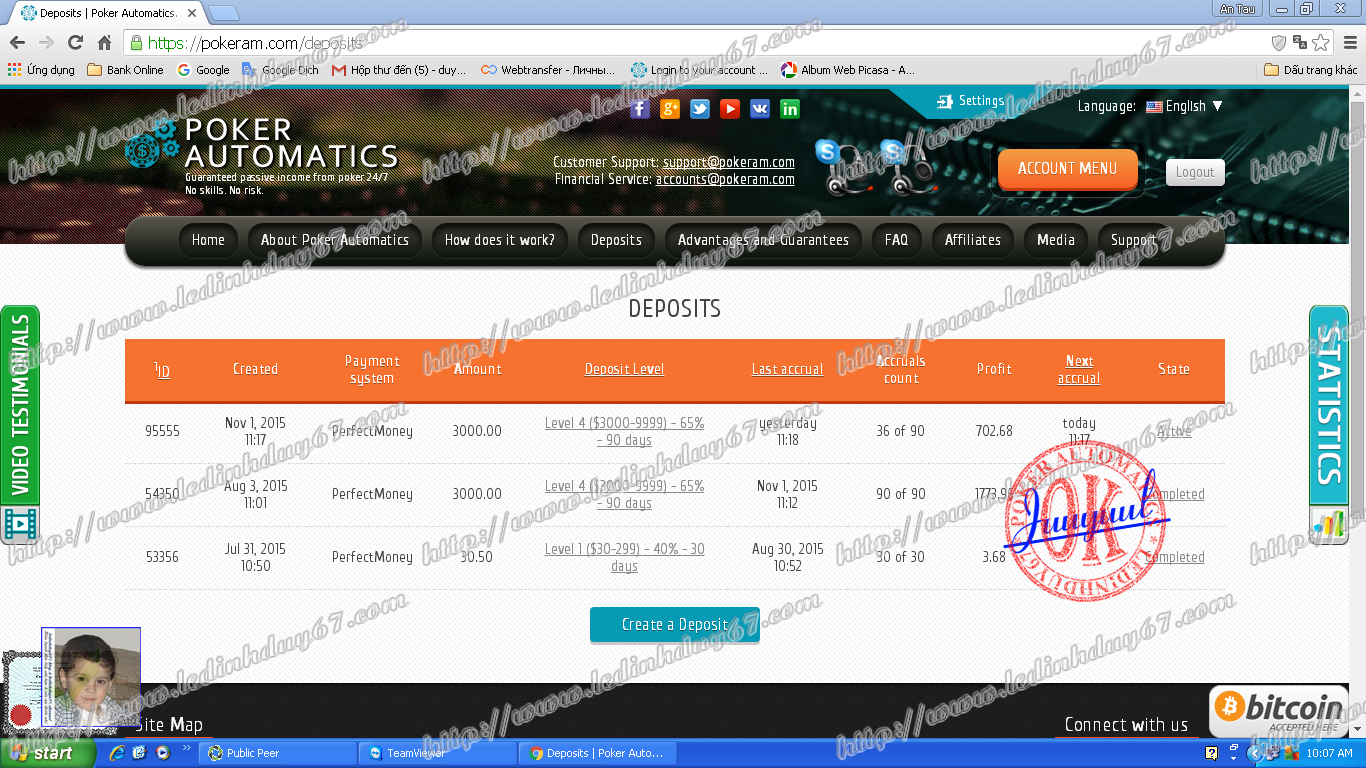Open the FAQ nav item
Viewport: 1366px width, 768px height.
click(896, 240)
